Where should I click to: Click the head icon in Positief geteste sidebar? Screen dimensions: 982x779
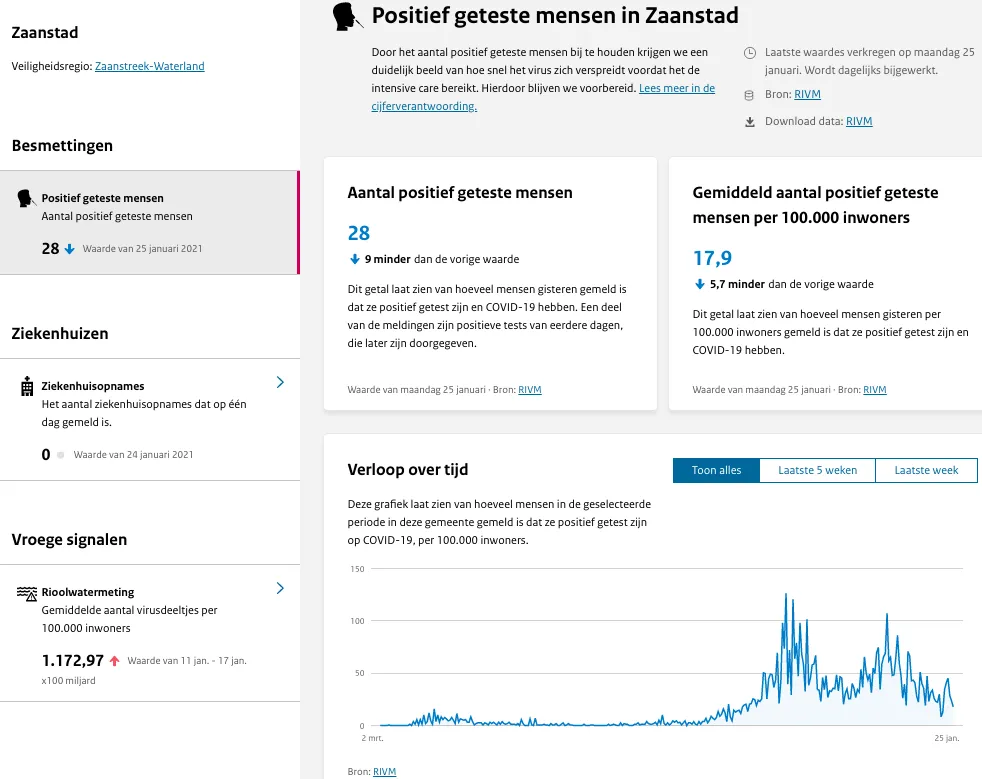[27, 198]
